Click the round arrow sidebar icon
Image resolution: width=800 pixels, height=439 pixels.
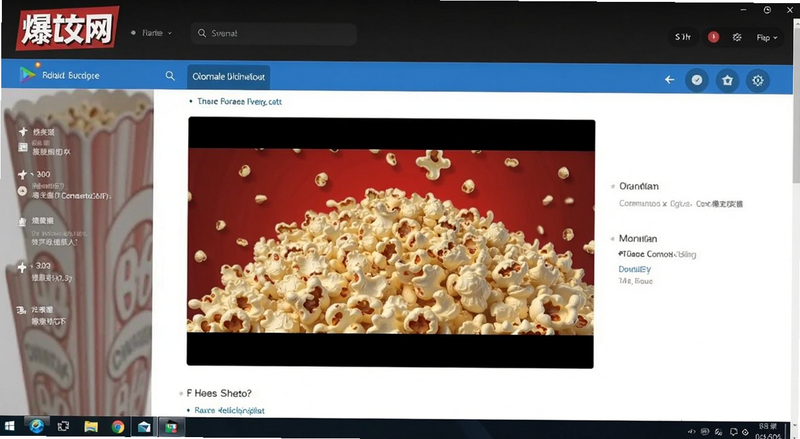(x=22, y=191)
